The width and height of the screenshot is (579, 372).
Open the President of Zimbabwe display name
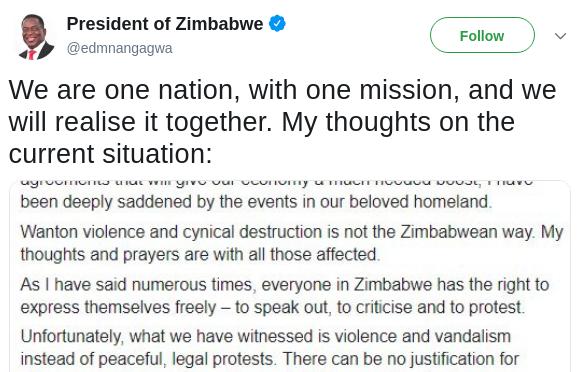pos(165,24)
